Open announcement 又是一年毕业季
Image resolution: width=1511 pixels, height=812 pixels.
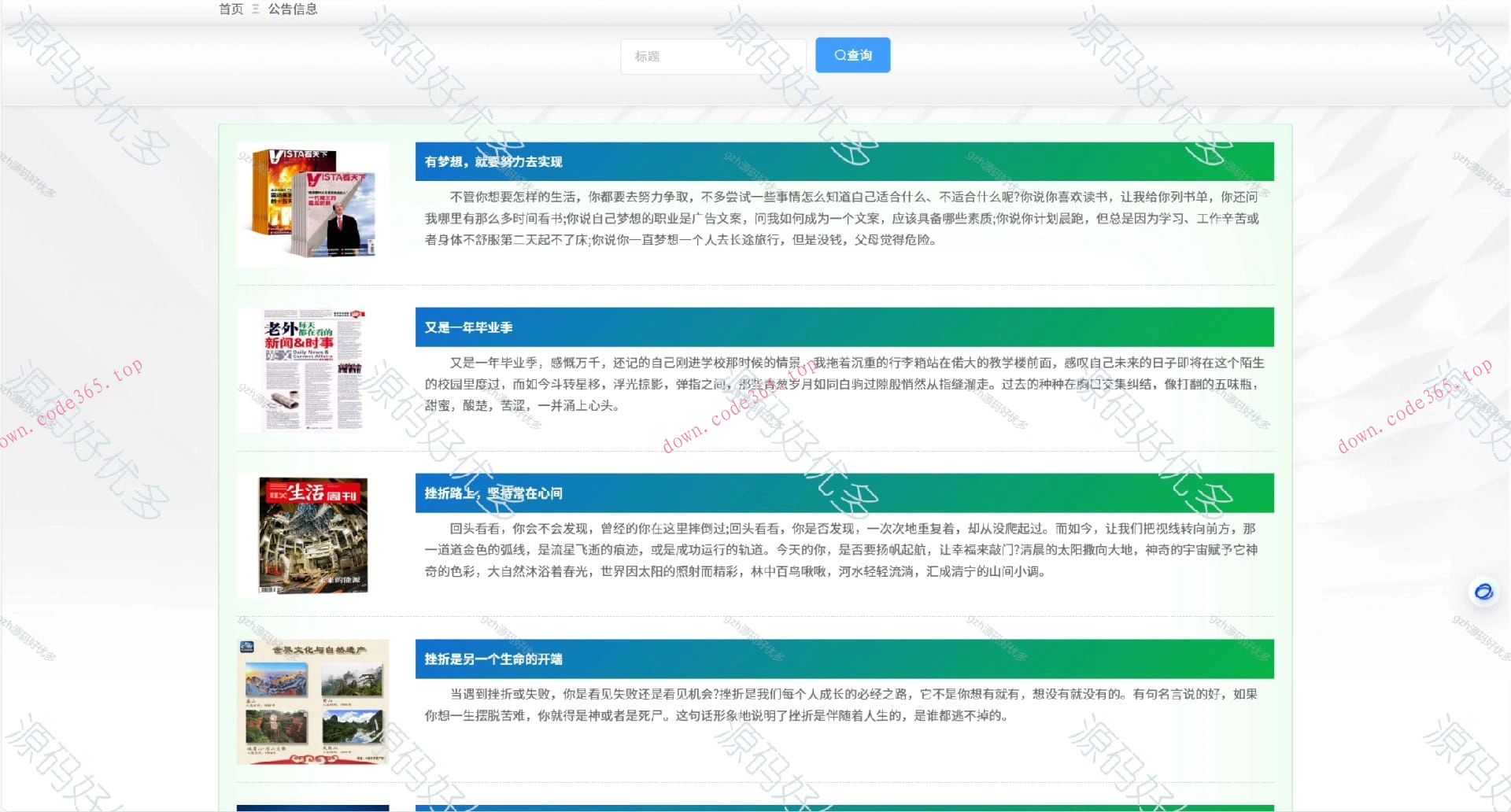469,327
